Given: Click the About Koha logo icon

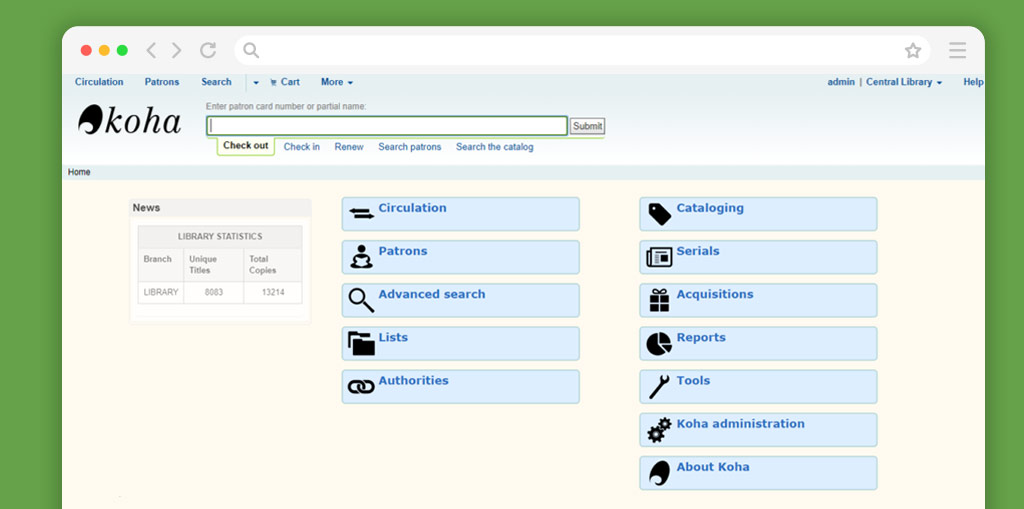Looking at the screenshot, I should [659, 473].
